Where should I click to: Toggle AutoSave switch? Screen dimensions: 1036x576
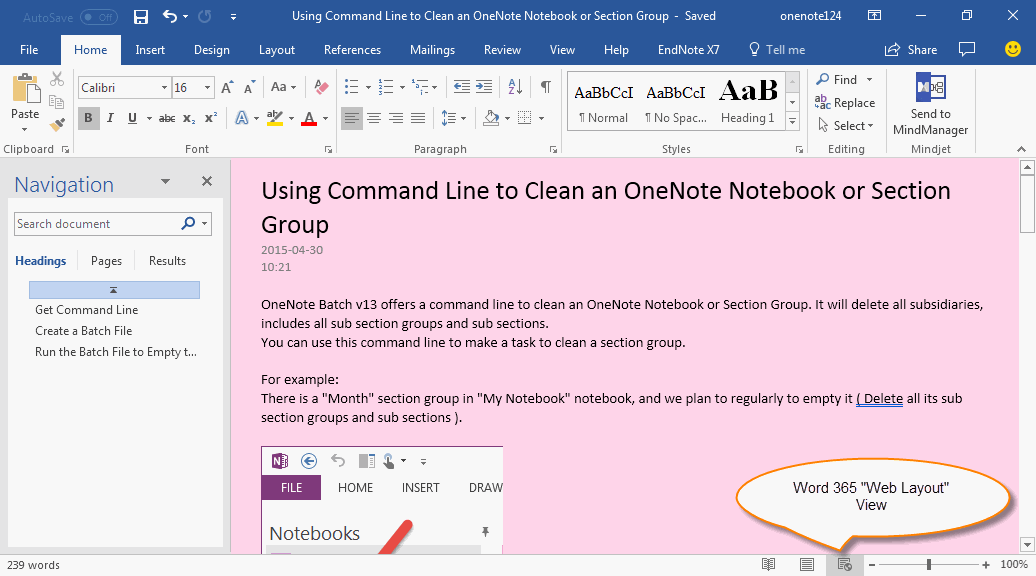tap(99, 17)
